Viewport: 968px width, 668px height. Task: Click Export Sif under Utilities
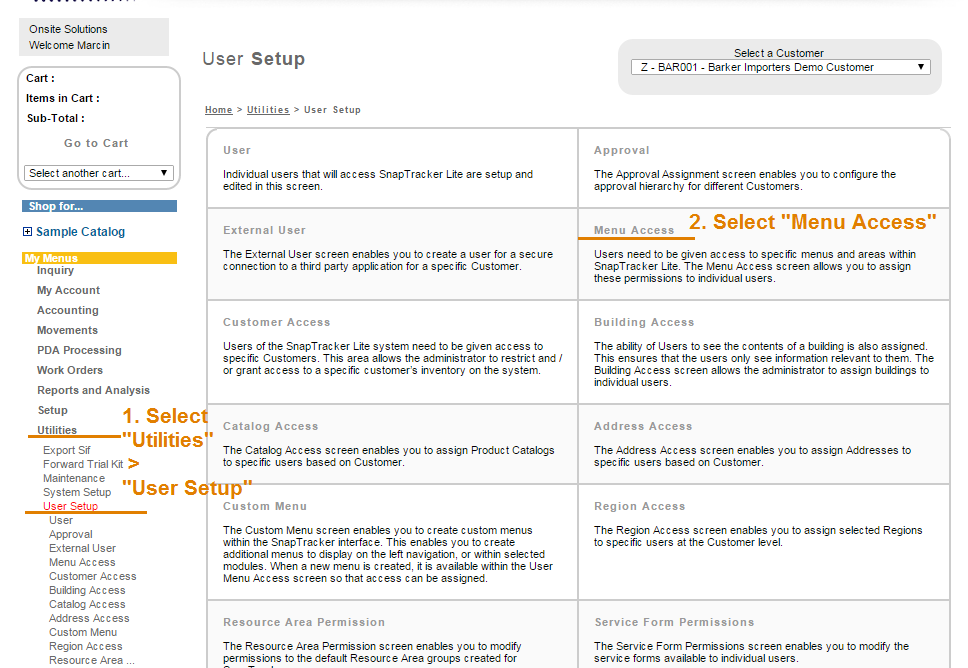(66, 450)
